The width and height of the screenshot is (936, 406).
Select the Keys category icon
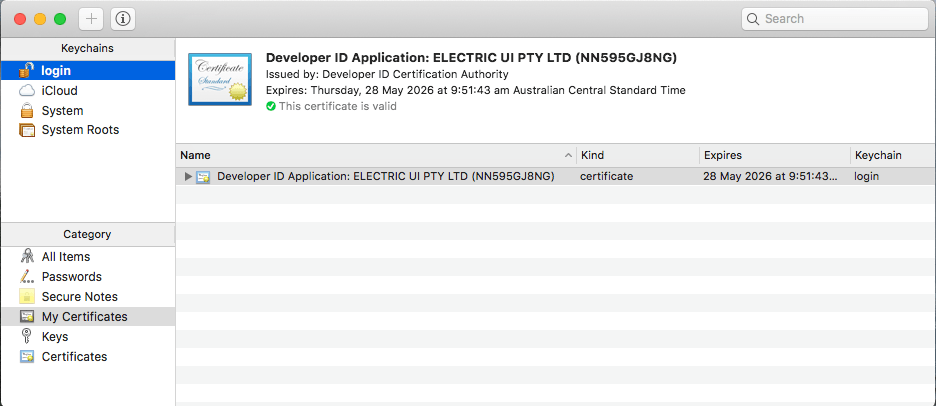click(27, 337)
